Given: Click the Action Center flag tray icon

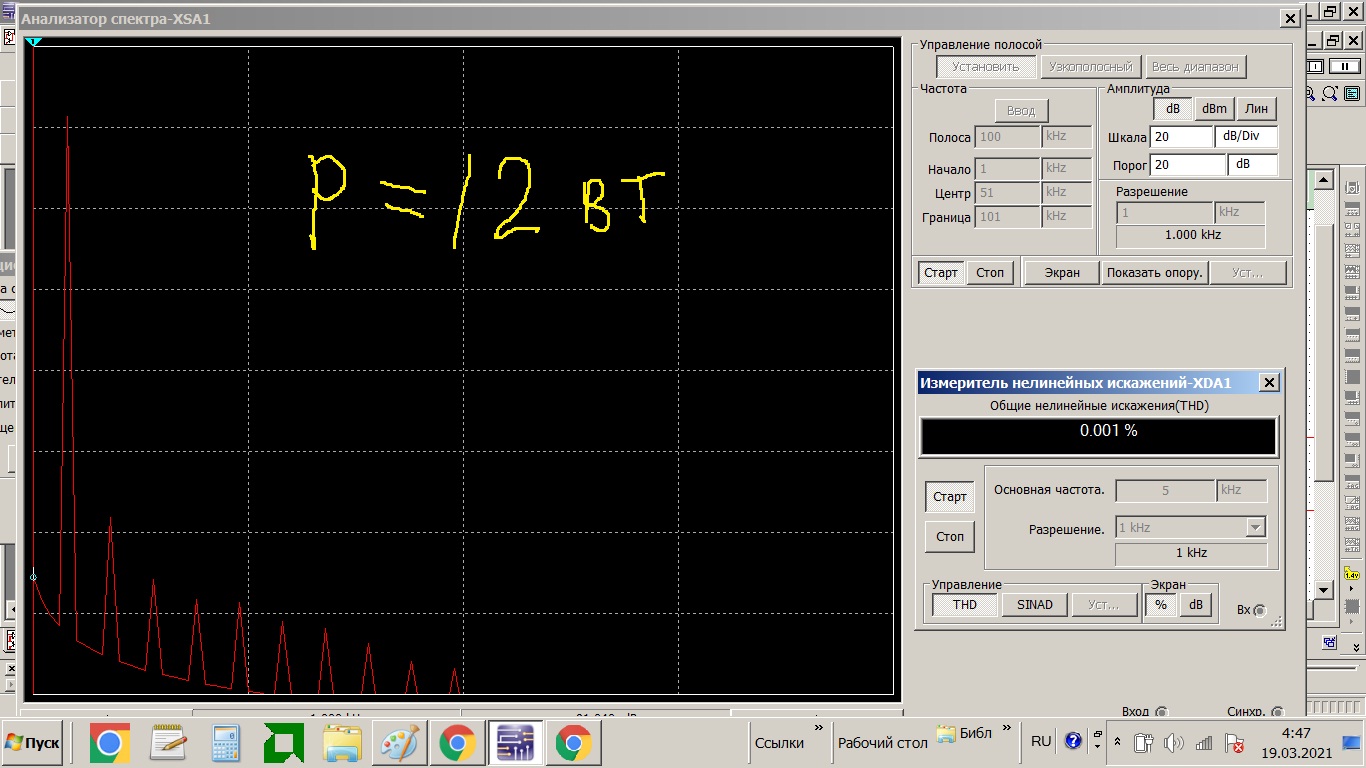Looking at the screenshot, I should 1235,744.
